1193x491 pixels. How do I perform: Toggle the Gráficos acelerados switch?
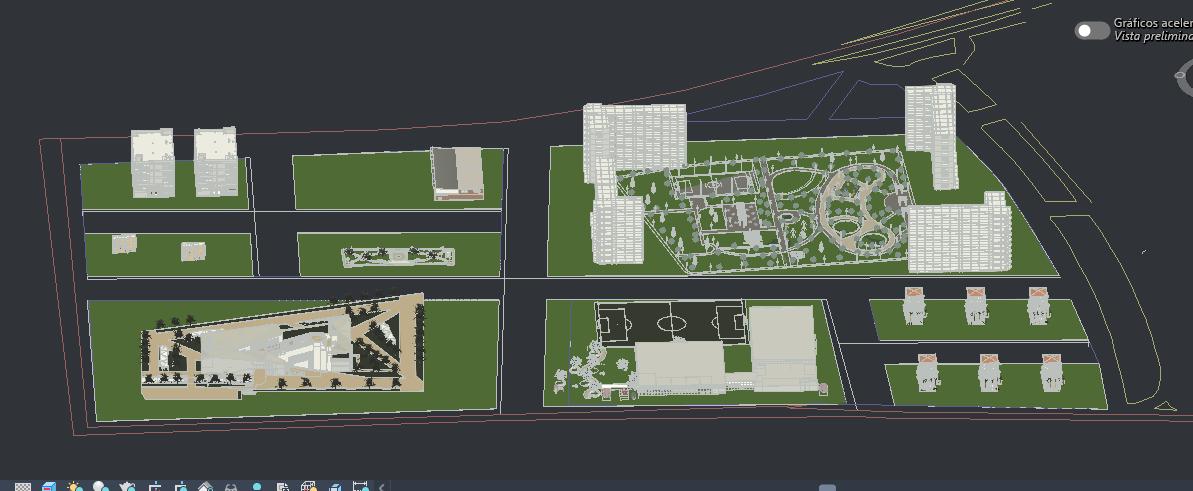(x=1091, y=30)
